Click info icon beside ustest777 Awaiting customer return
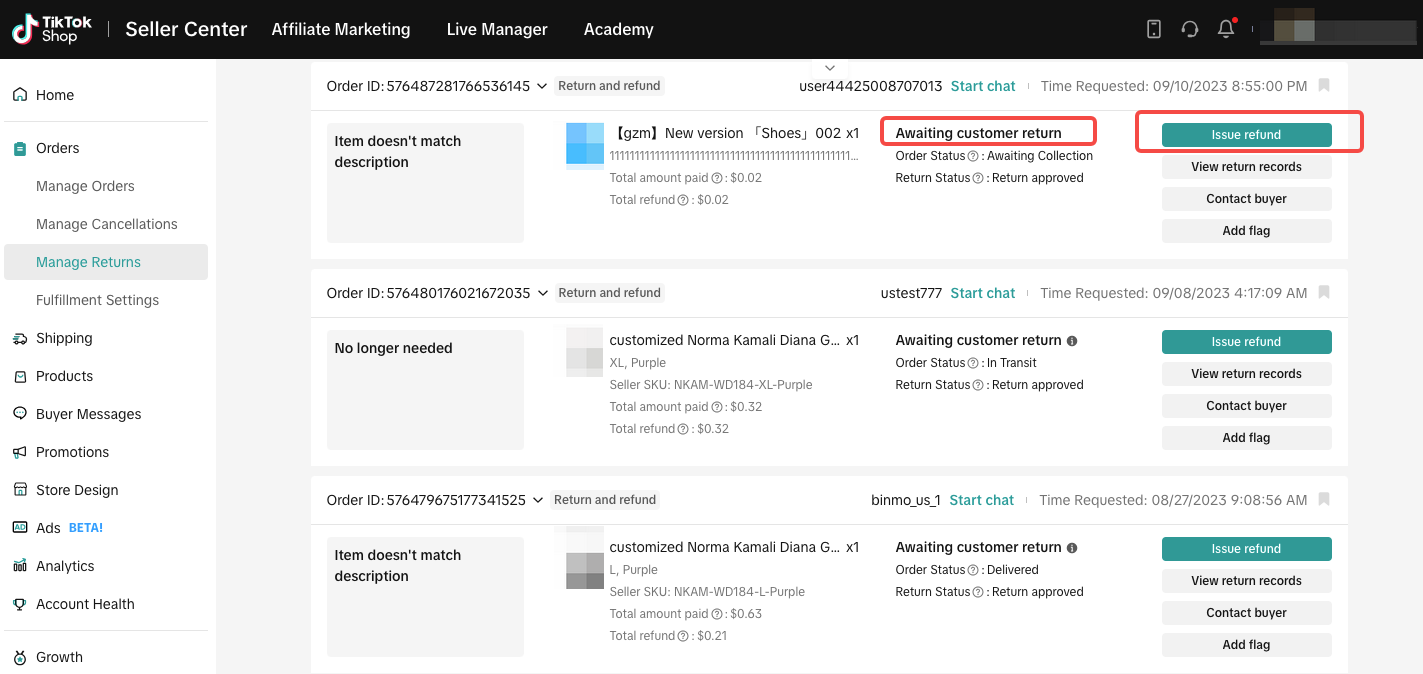Viewport: 1423px width, 674px height. pyautogui.click(x=1072, y=341)
